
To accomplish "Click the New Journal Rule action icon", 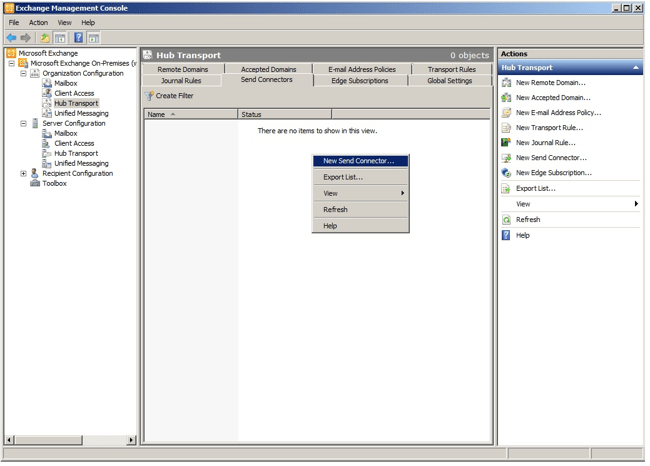I will click(506, 143).
